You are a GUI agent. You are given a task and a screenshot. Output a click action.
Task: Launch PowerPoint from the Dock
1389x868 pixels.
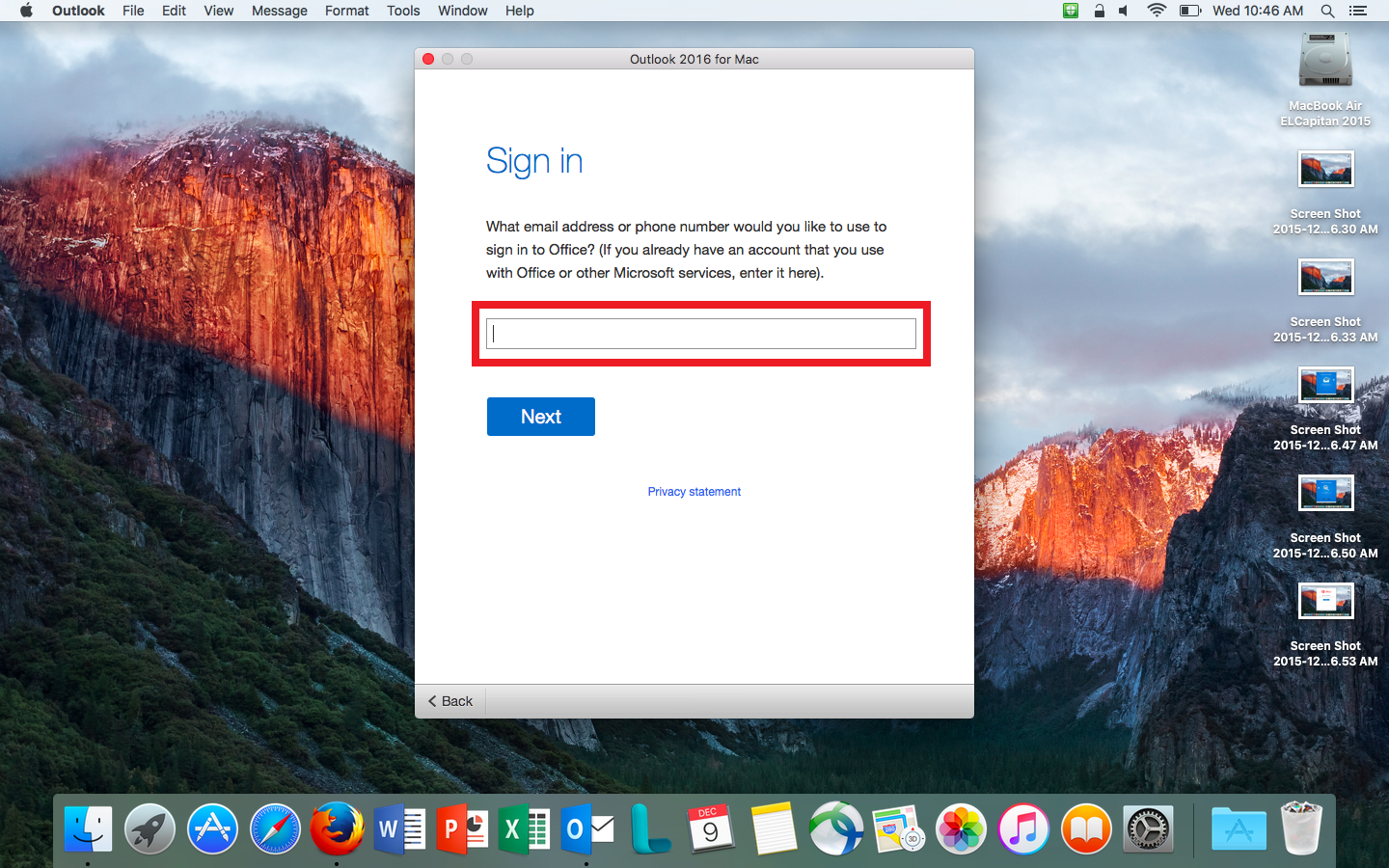[462, 829]
